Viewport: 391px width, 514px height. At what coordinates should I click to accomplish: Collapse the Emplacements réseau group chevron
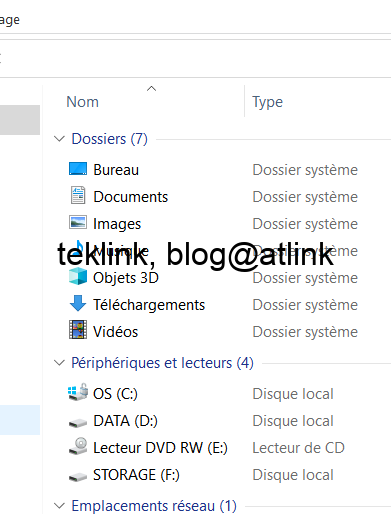point(59,506)
